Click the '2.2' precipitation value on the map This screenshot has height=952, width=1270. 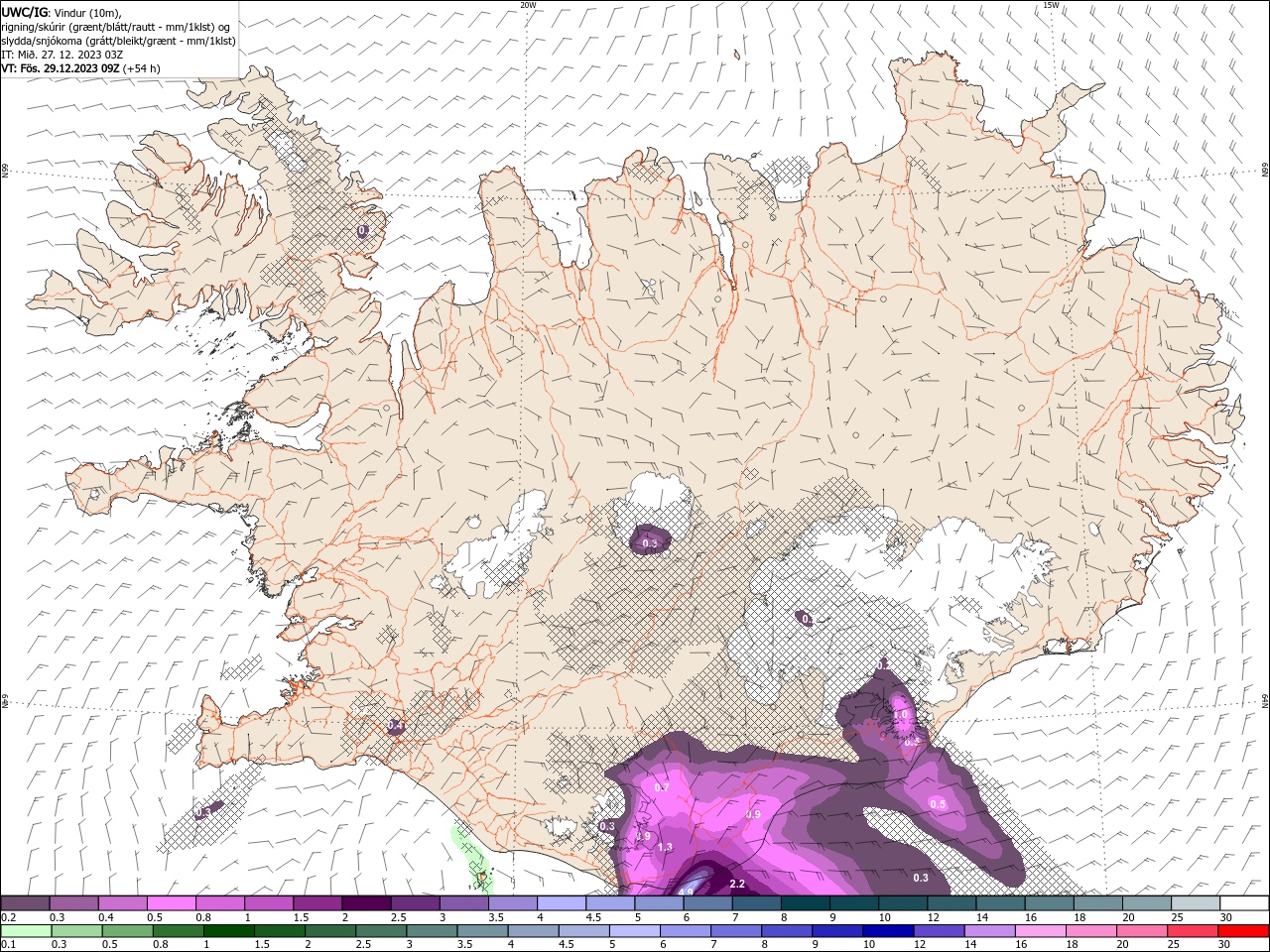click(737, 884)
